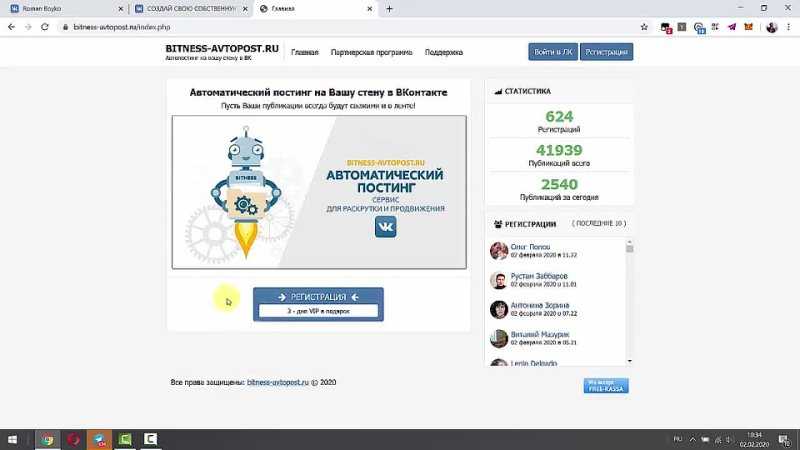Click the large РЕГИСТРАЦИЯ button
The height and width of the screenshot is (450, 800).
pos(318,304)
